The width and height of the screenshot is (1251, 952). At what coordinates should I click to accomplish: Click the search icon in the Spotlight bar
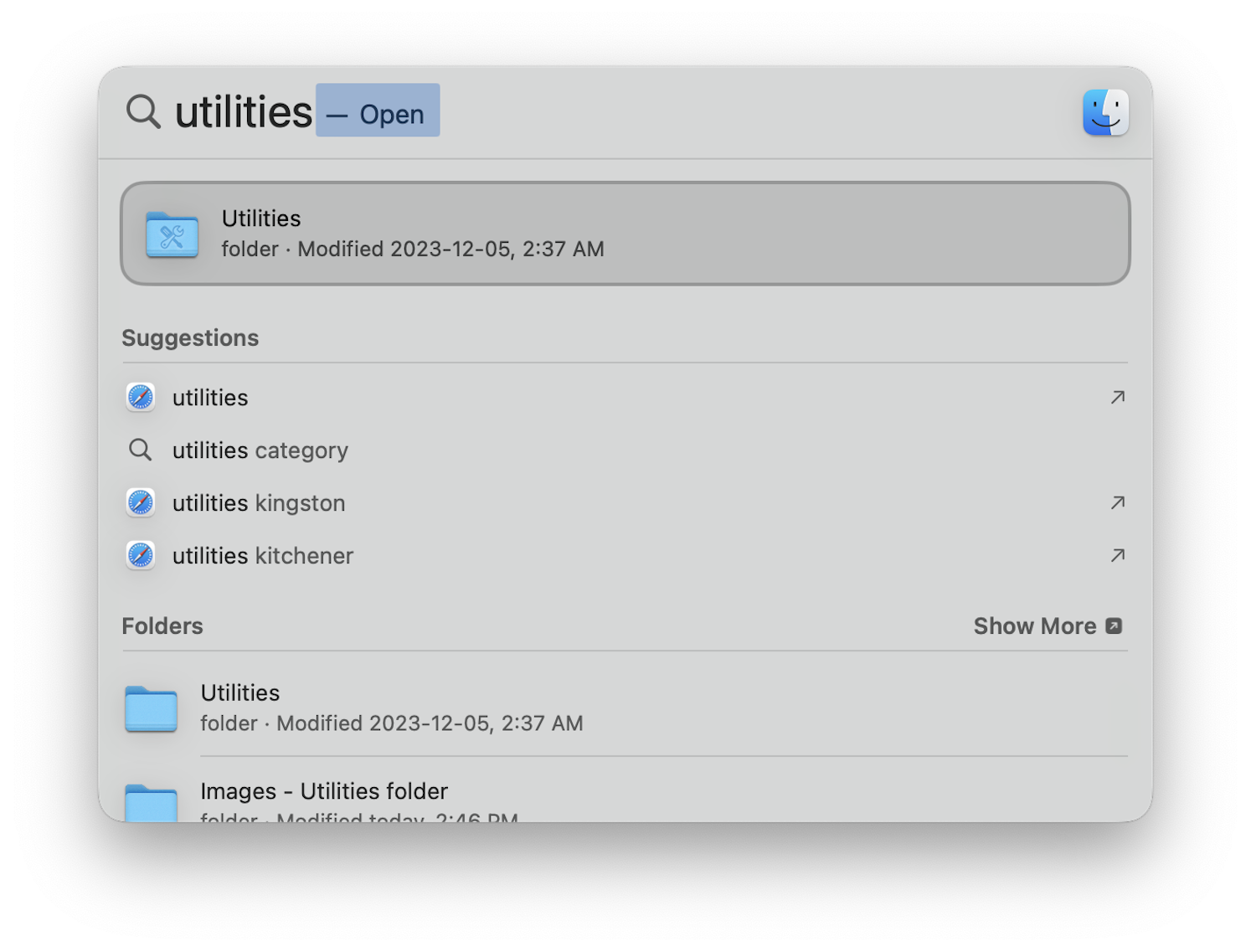(142, 111)
